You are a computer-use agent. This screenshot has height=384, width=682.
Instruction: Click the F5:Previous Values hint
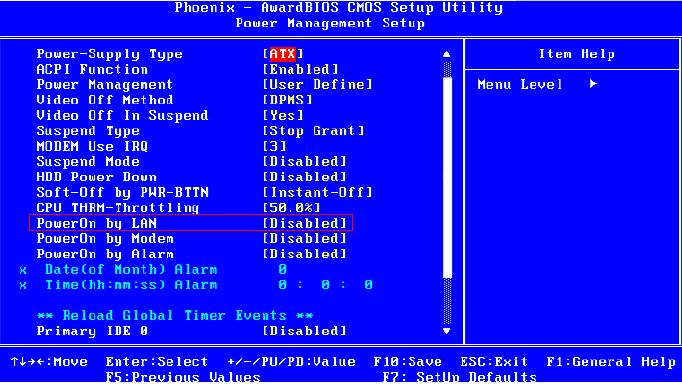(x=183, y=377)
